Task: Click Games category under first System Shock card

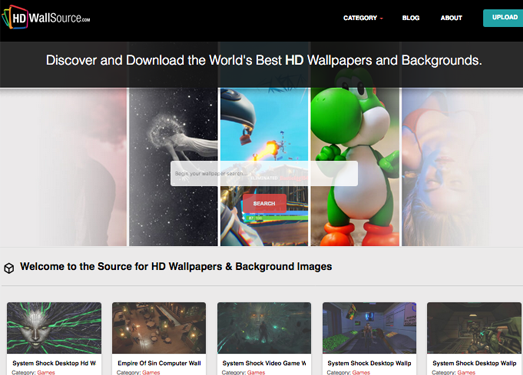Action: tap(46, 372)
